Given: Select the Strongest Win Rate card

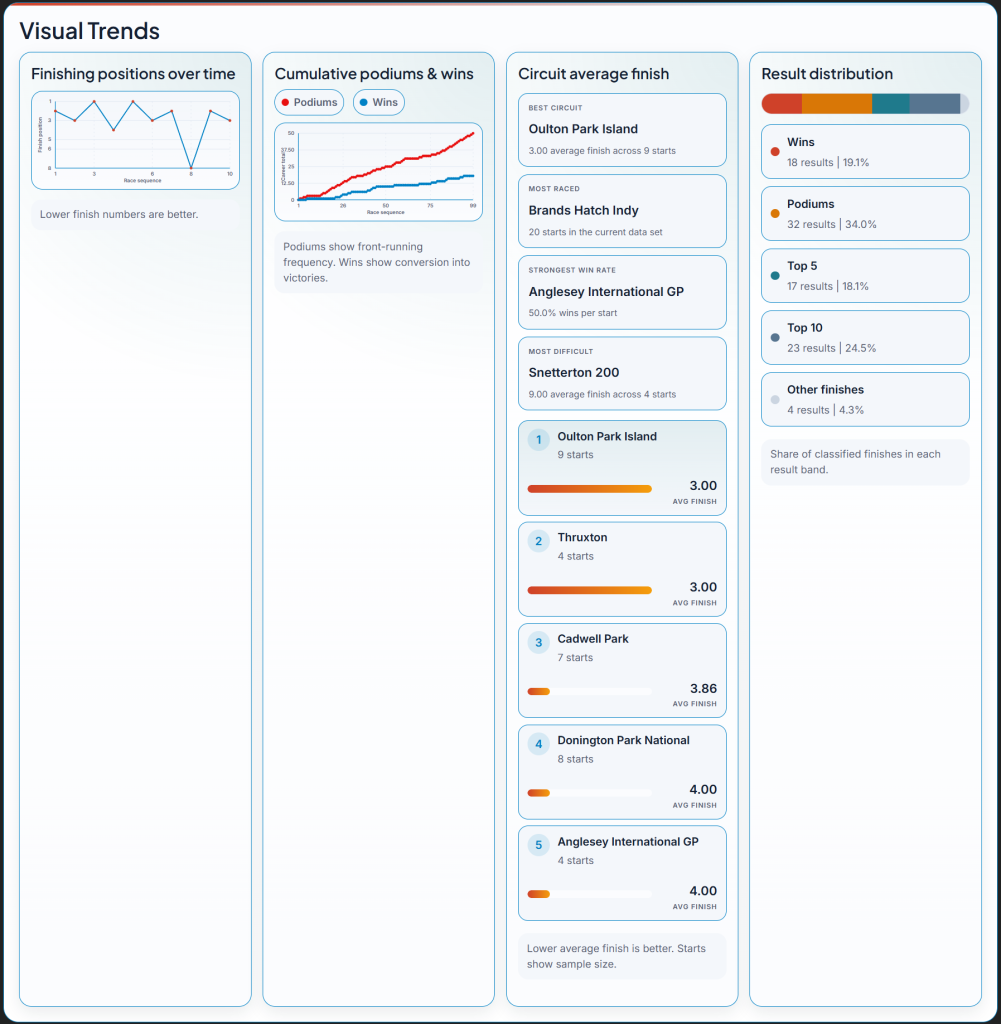Looking at the screenshot, I should [x=622, y=292].
